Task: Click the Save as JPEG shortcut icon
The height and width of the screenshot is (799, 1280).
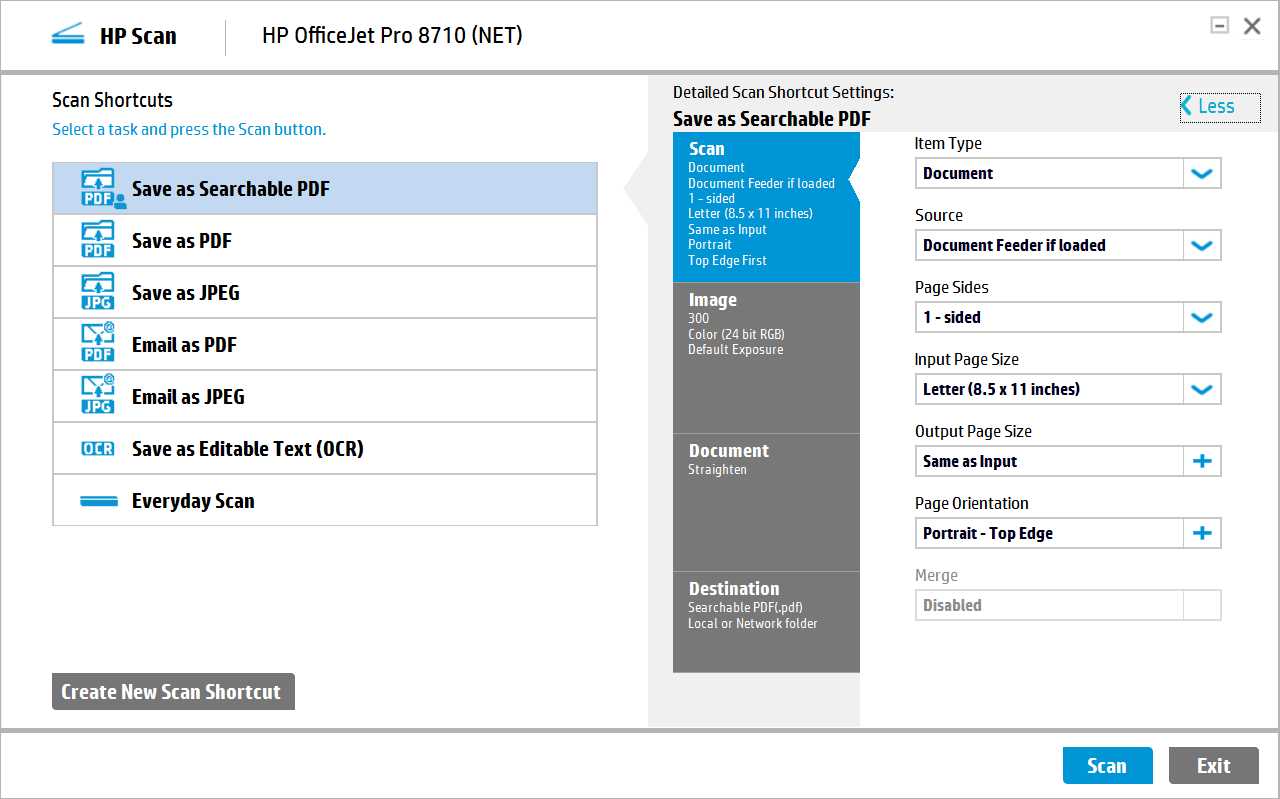Action: tap(97, 292)
